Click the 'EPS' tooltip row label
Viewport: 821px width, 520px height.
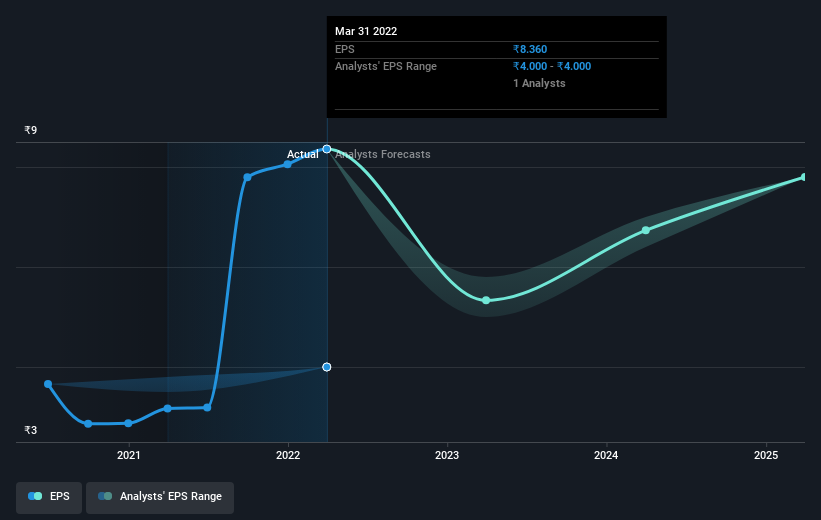coord(345,49)
